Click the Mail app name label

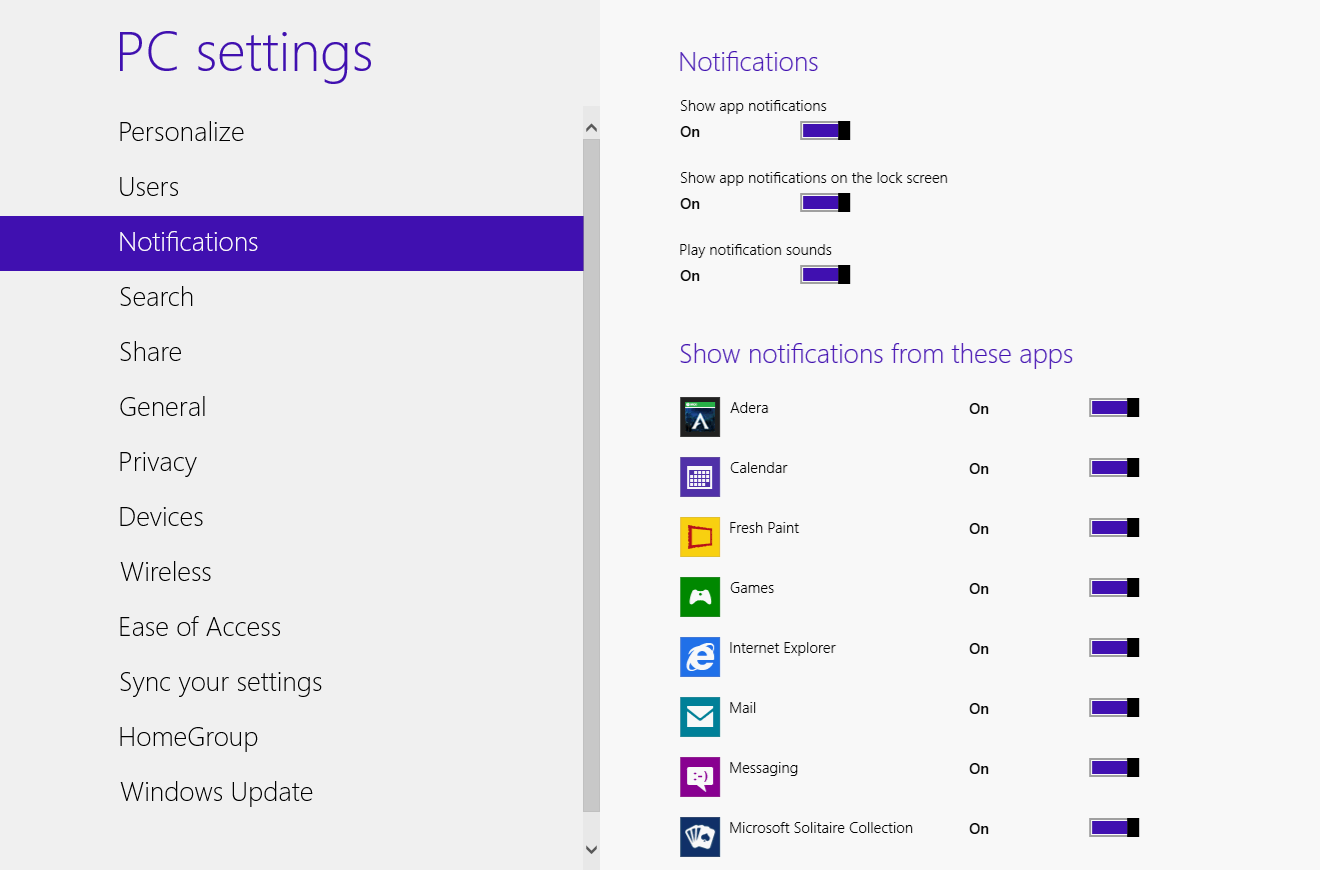click(x=743, y=708)
